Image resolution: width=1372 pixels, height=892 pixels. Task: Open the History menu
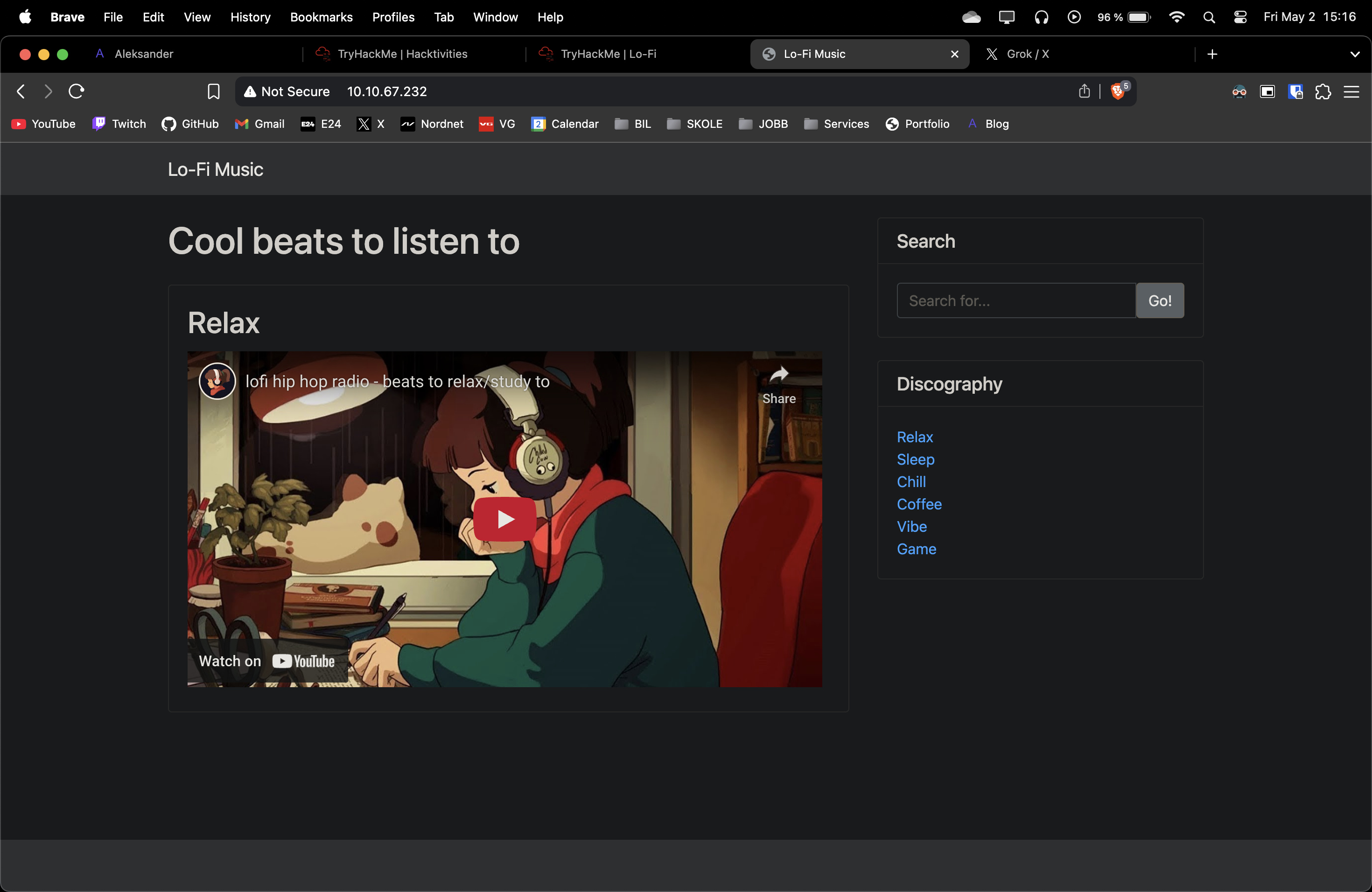point(250,17)
